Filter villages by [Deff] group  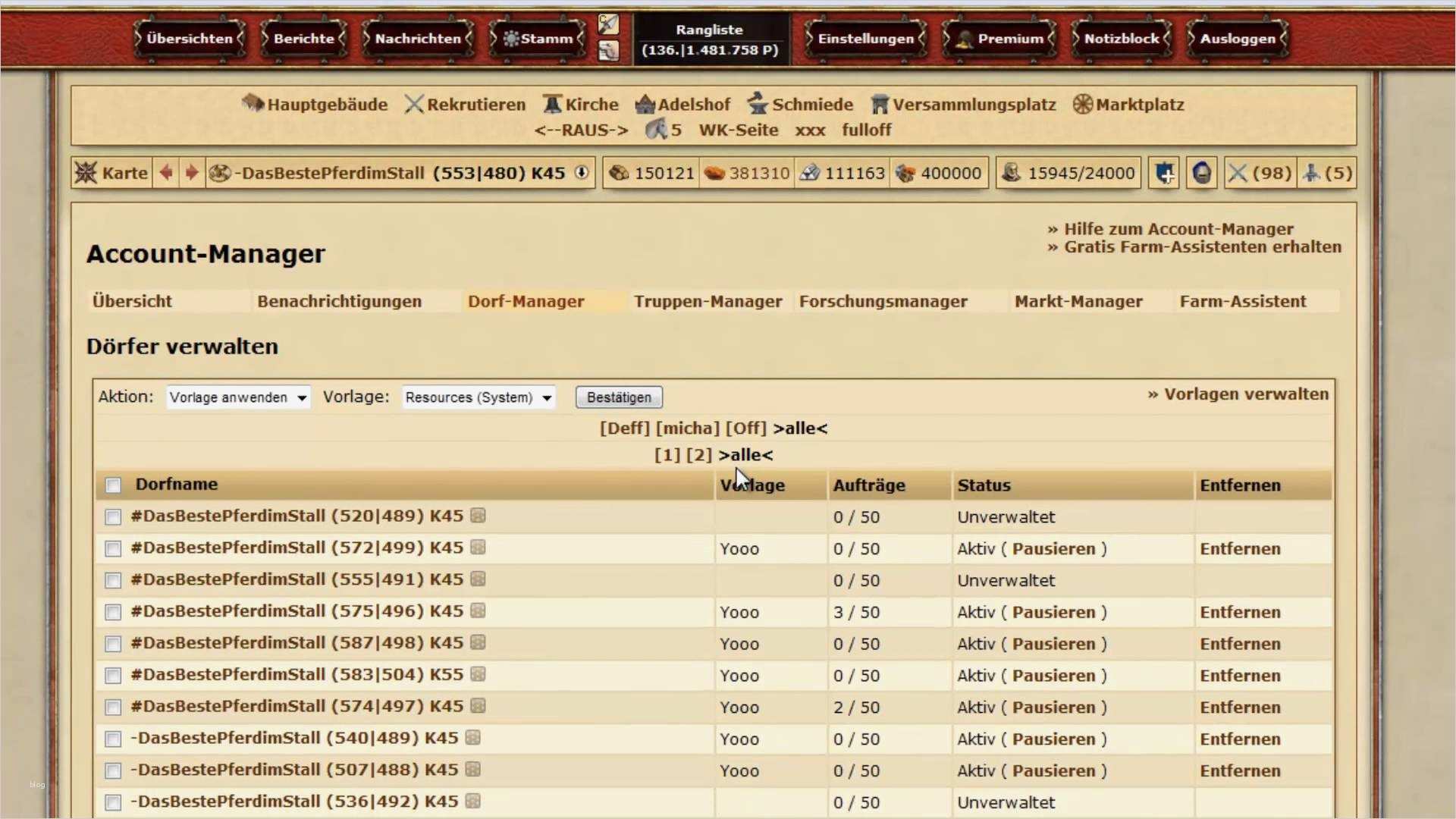[624, 428]
